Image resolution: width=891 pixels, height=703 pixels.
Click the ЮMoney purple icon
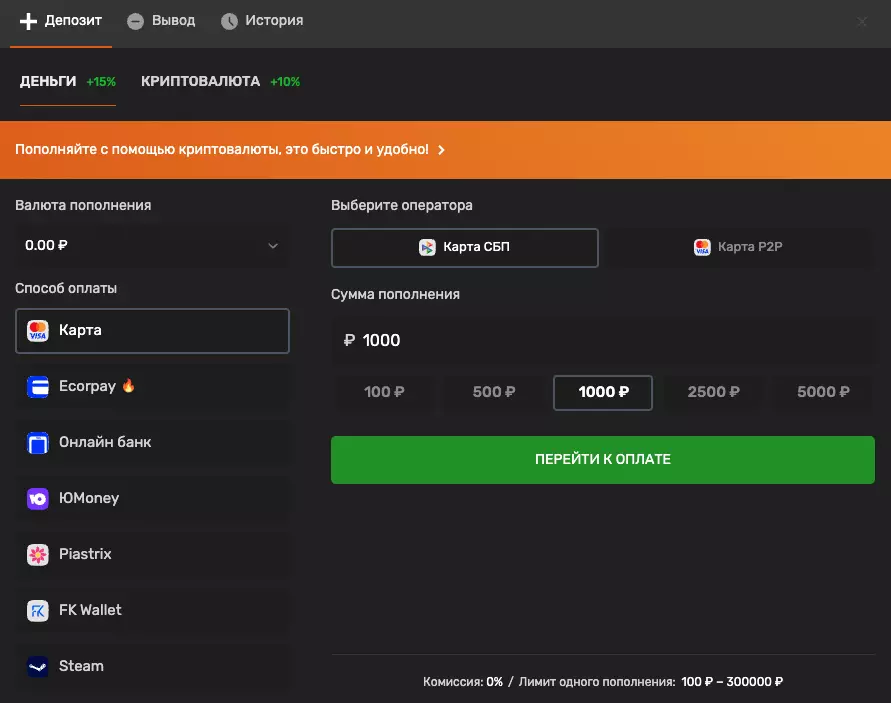tap(38, 498)
